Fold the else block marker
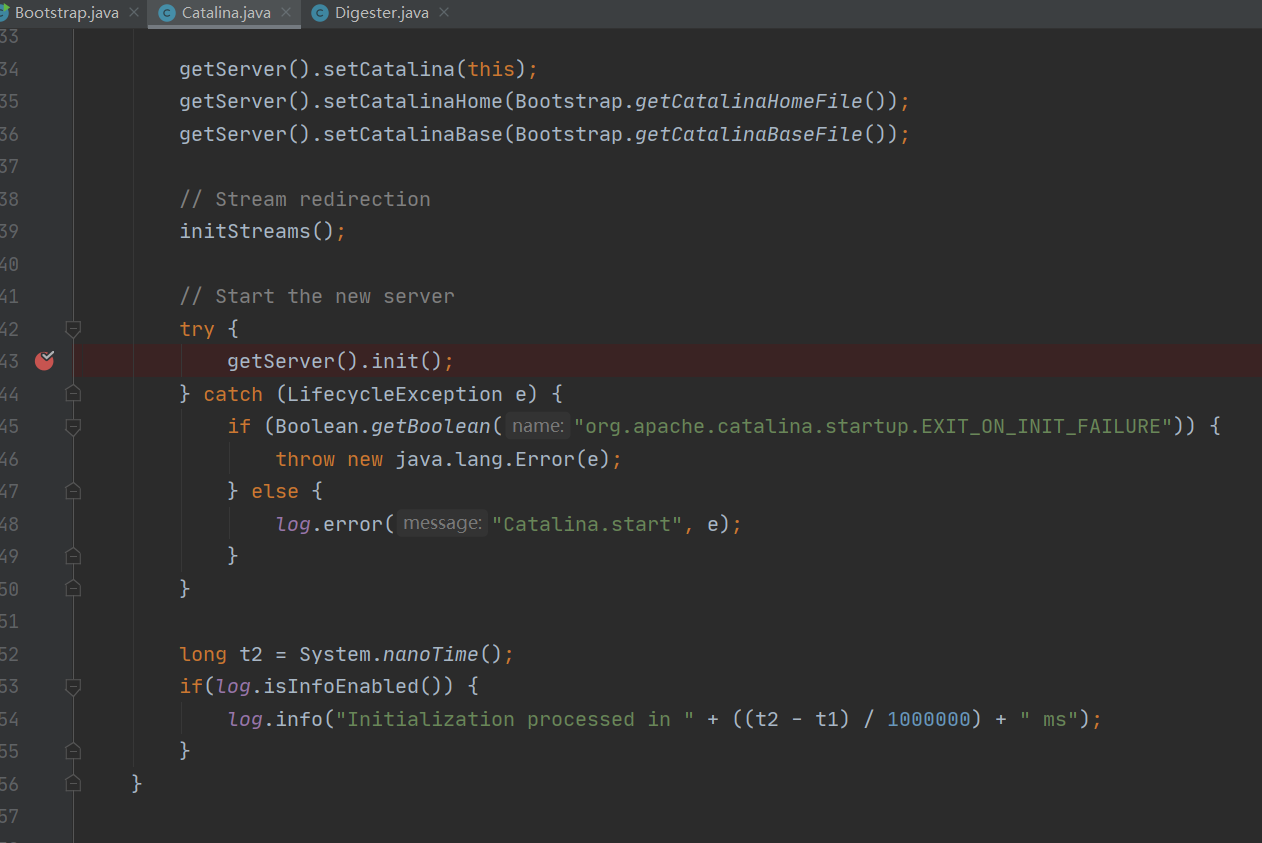Viewport: 1262px width, 843px height. tap(72, 491)
